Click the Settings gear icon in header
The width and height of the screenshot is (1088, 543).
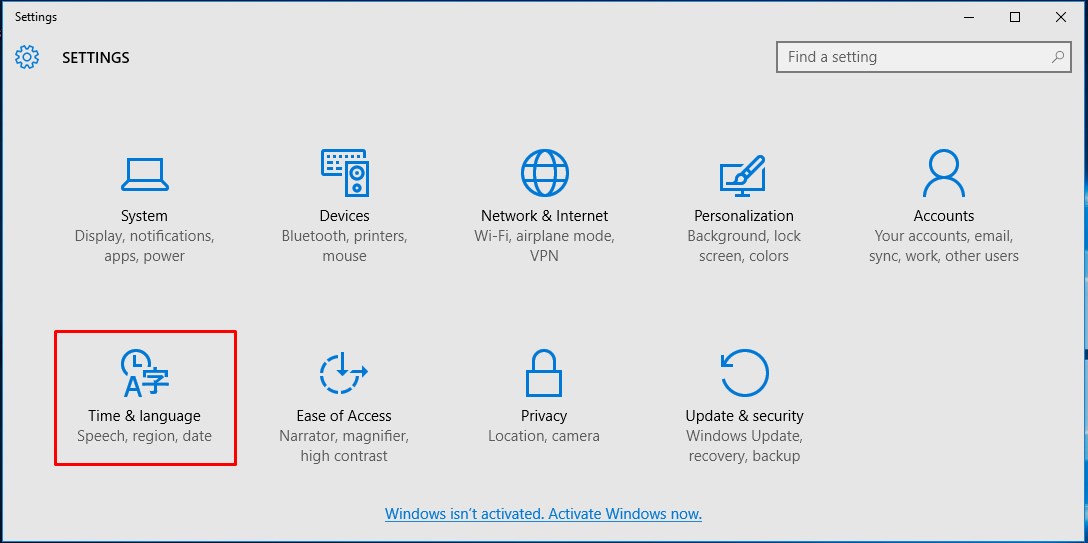point(27,57)
